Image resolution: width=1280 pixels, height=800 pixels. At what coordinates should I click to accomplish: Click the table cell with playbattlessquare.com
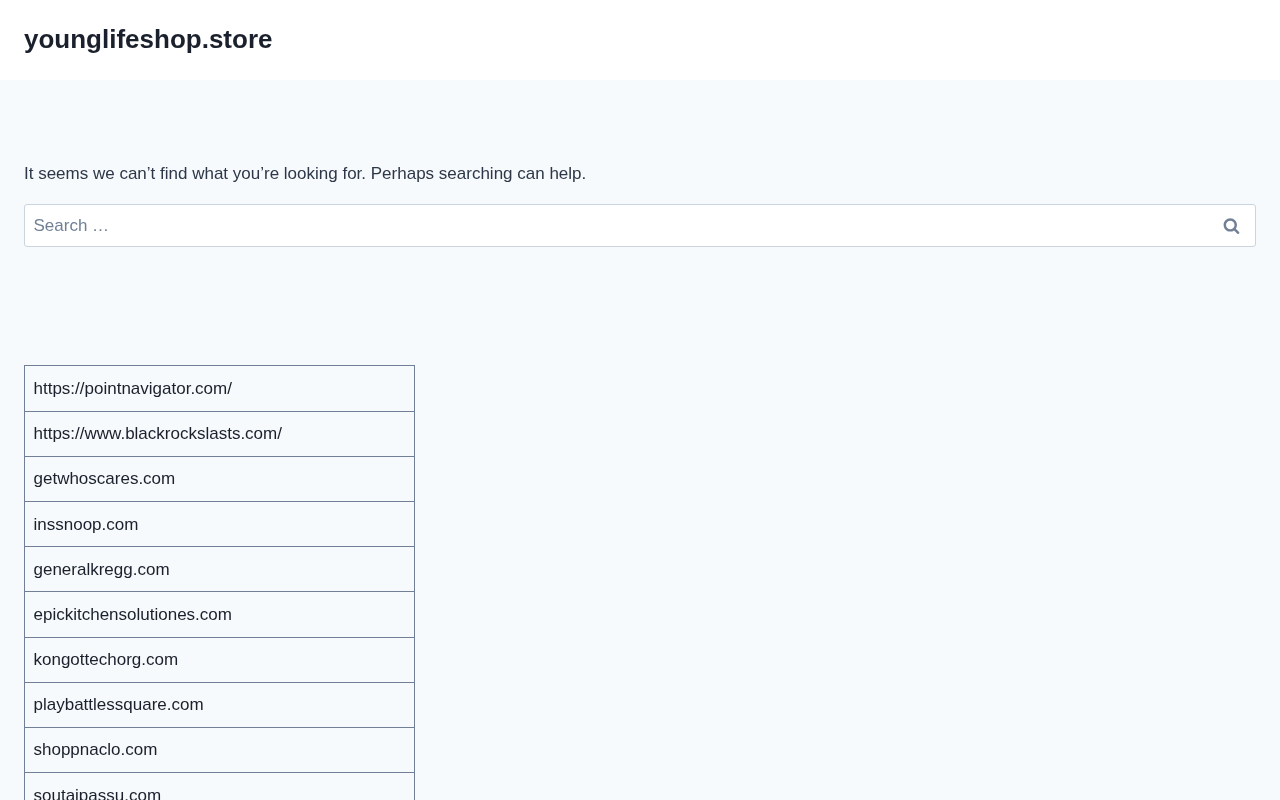pos(219,705)
